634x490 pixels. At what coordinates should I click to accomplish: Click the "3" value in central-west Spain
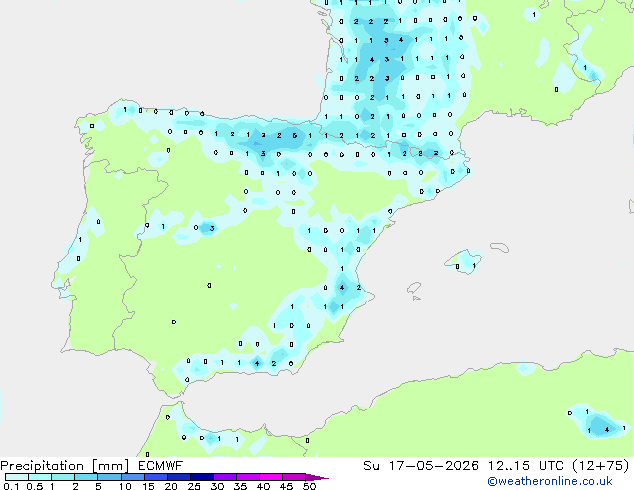pos(212,228)
